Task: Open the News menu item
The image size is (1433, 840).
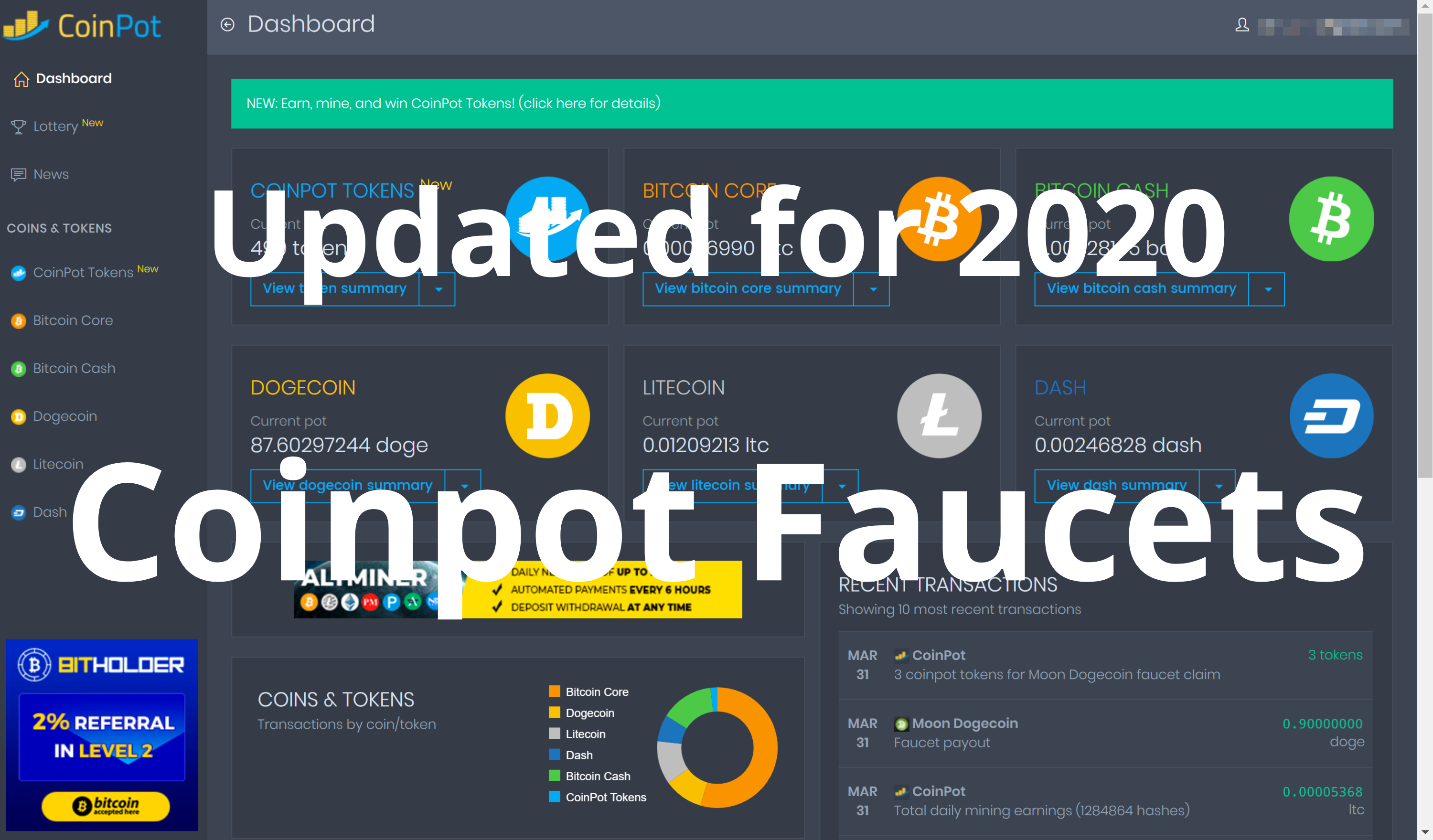Action: point(51,173)
